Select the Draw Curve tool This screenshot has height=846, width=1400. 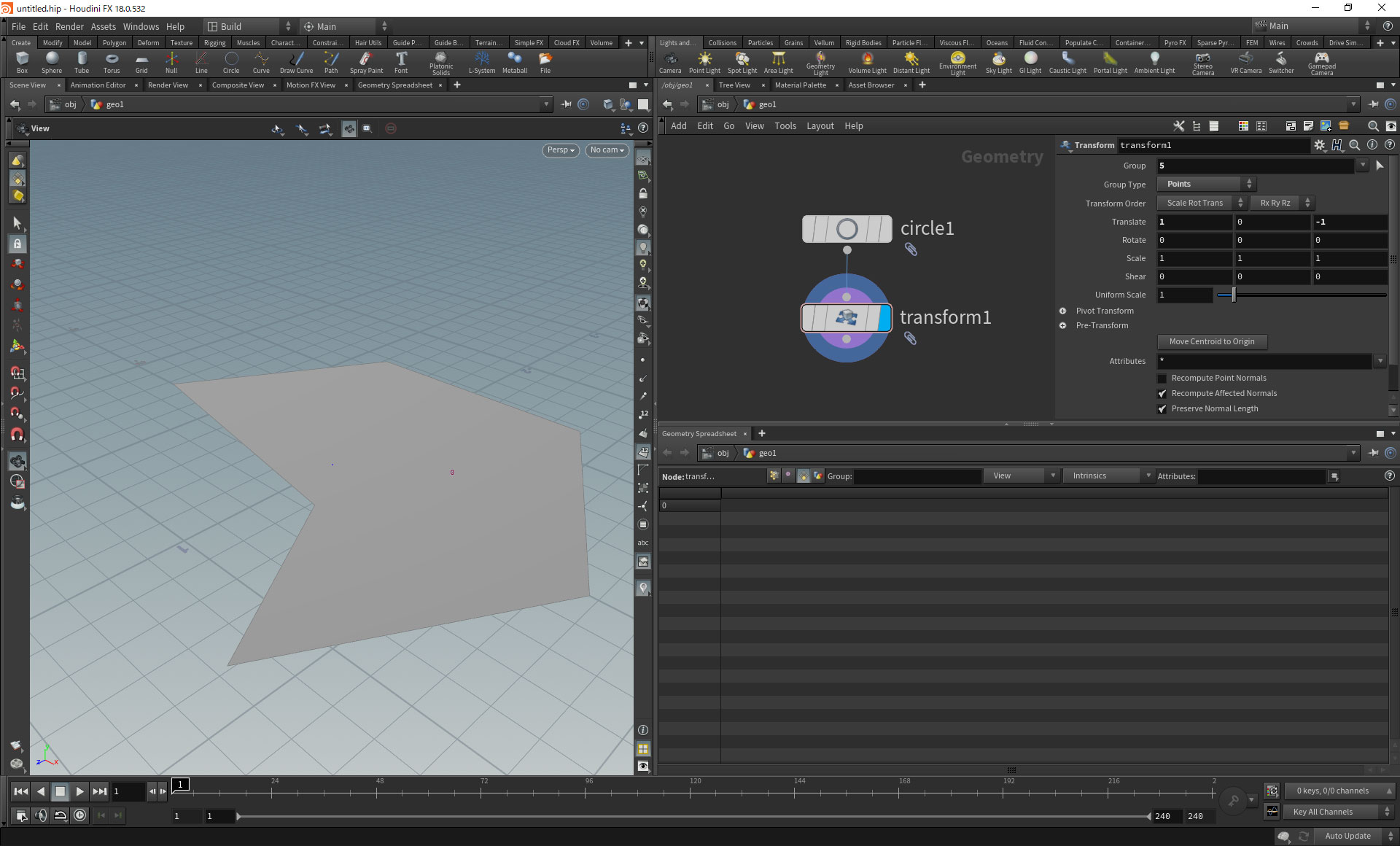coord(296,63)
